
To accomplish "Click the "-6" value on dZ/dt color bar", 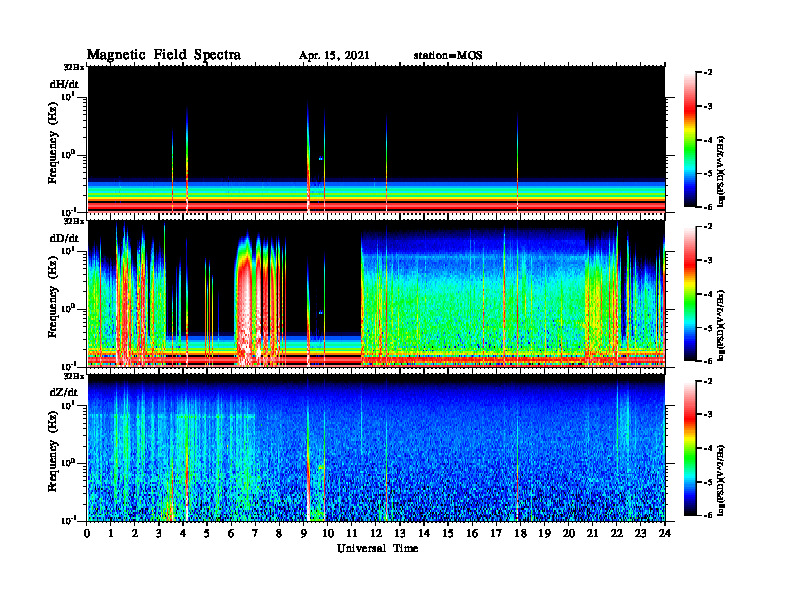I will point(708,515).
